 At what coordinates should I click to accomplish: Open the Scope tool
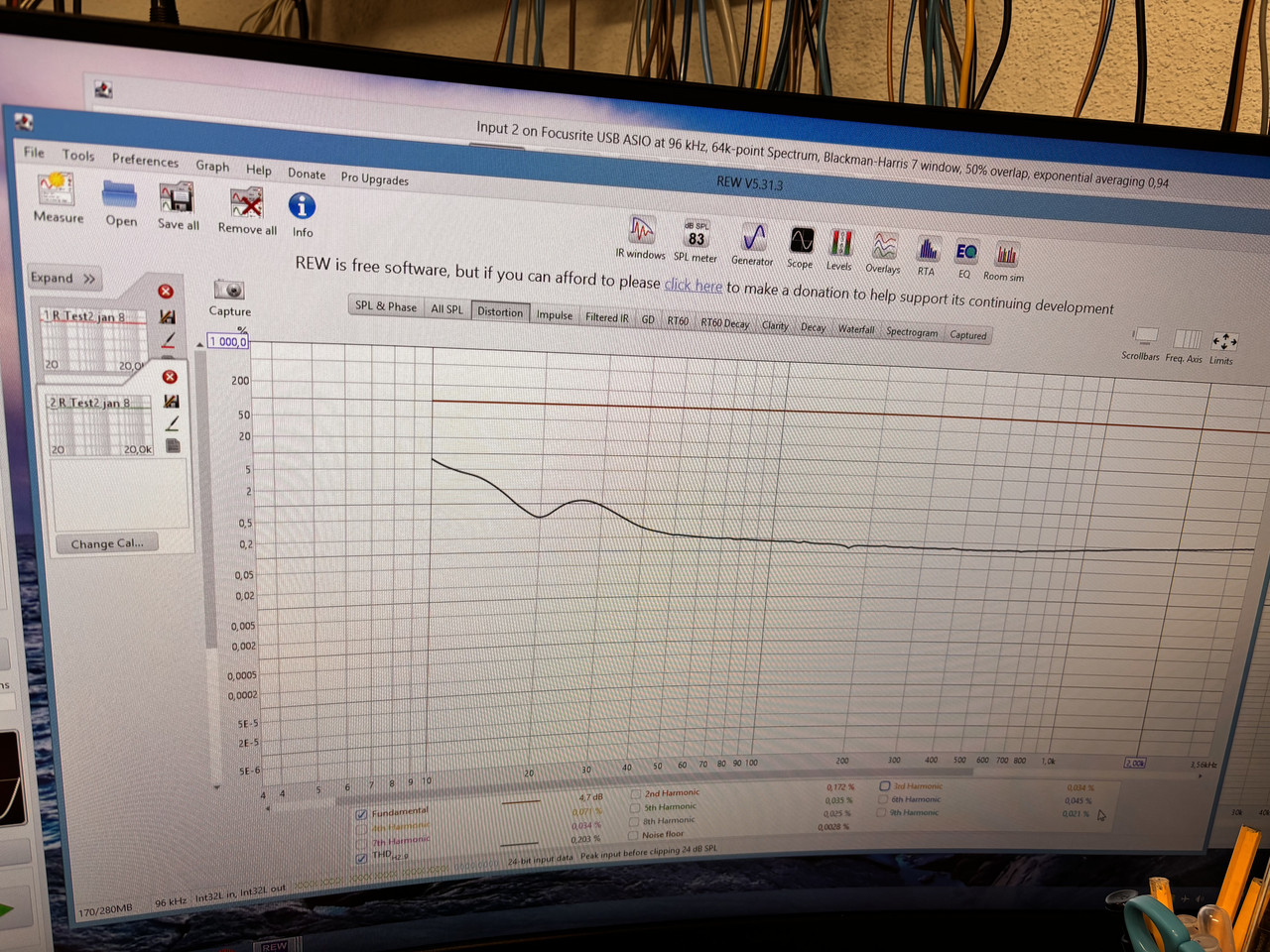(802, 241)
